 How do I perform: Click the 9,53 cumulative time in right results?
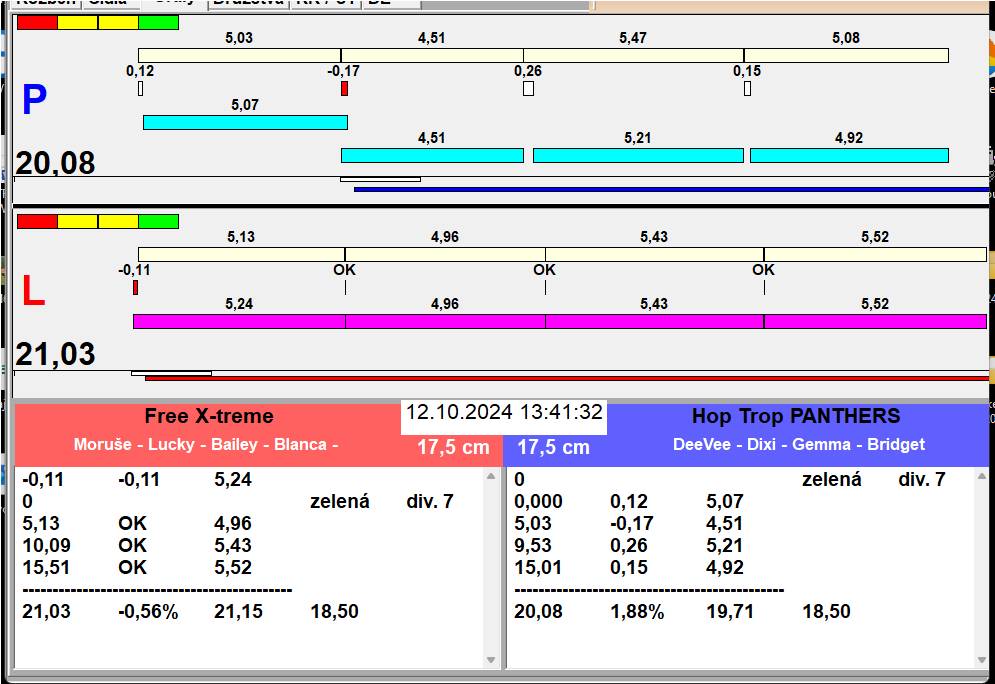532,546
